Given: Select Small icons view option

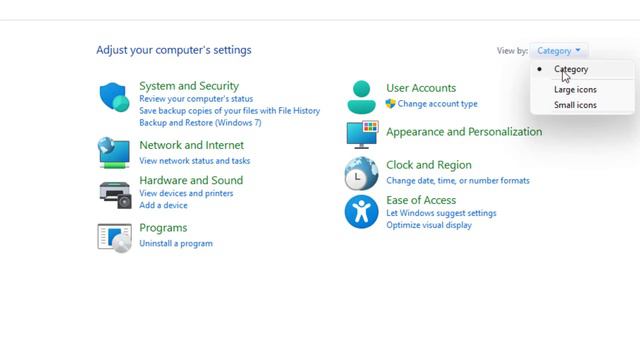Looking at the screenshot, I should pos(575,105).
